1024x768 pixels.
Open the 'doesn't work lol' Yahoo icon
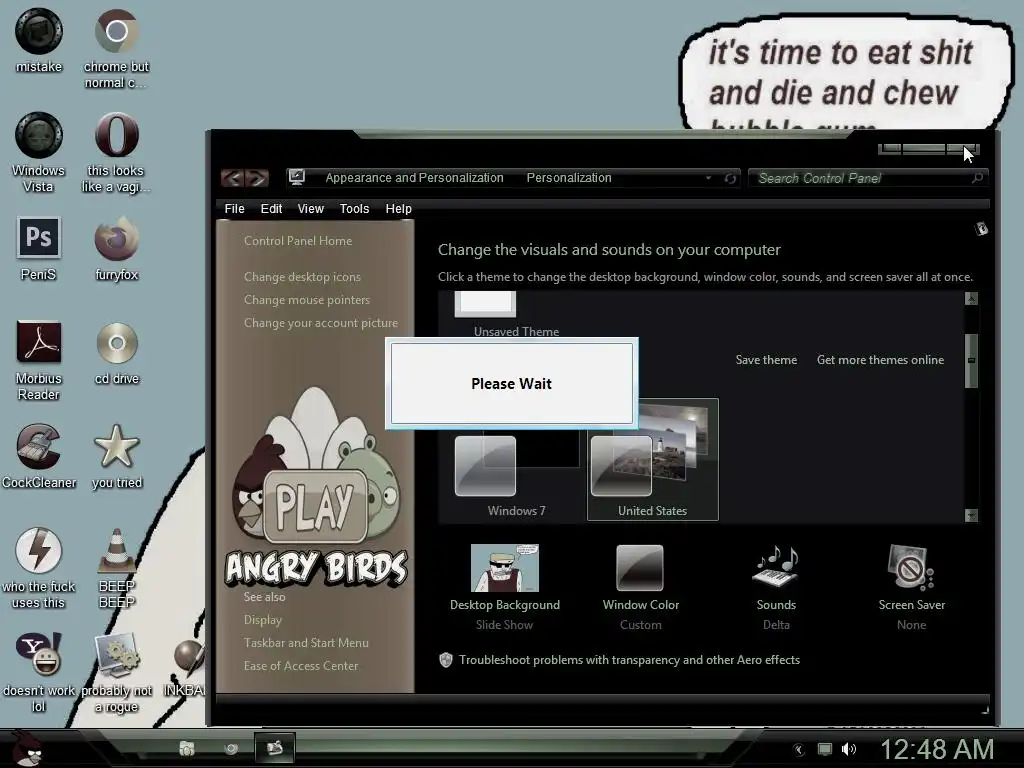pyautogui.click(x=39, y=673)
